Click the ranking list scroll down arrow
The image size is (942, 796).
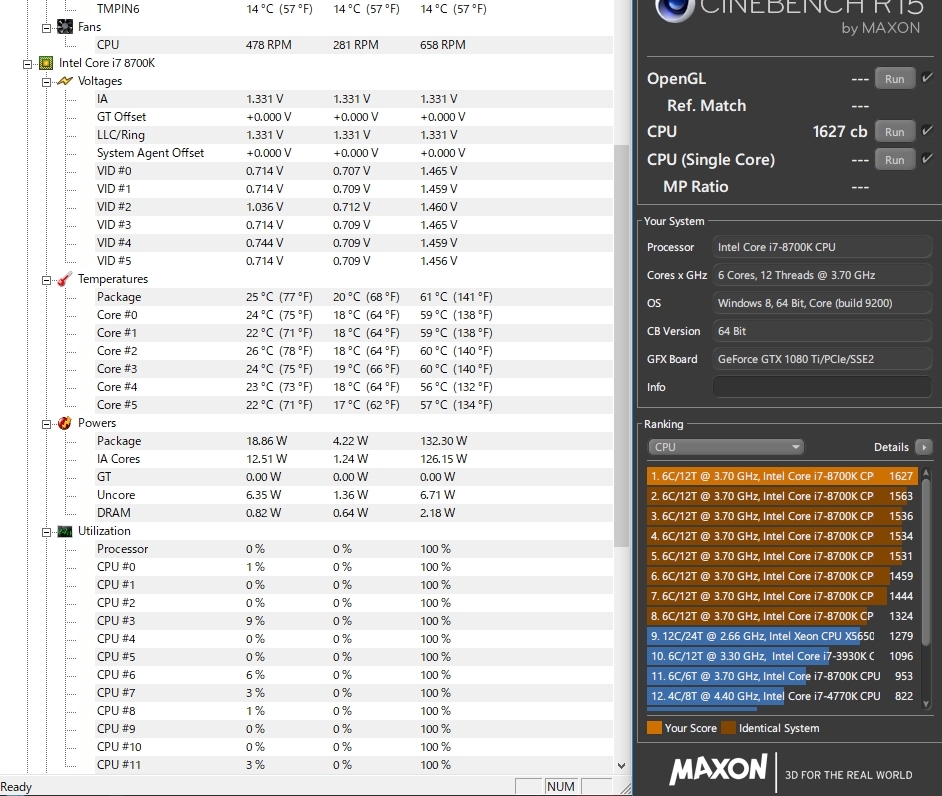(x=926, y=704)
